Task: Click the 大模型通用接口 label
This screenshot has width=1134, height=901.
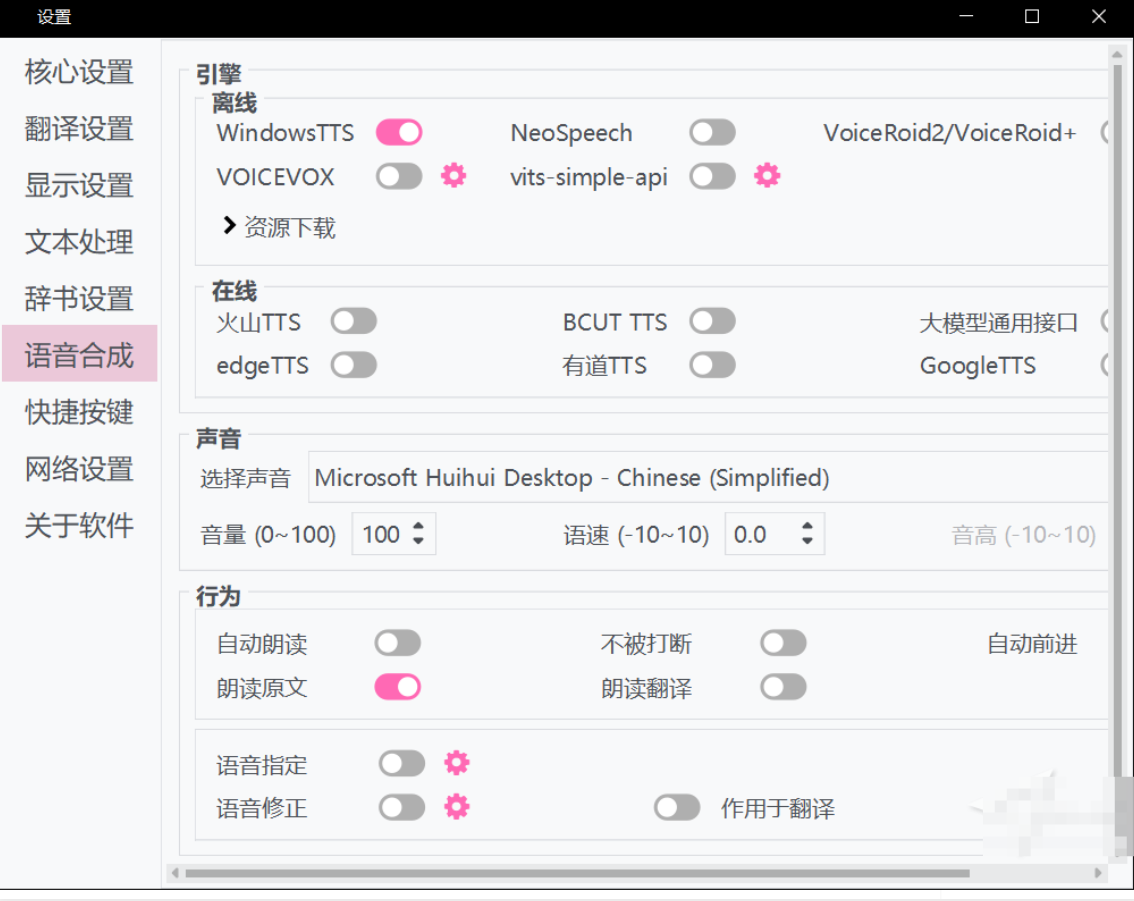Action: pos(999,323)
